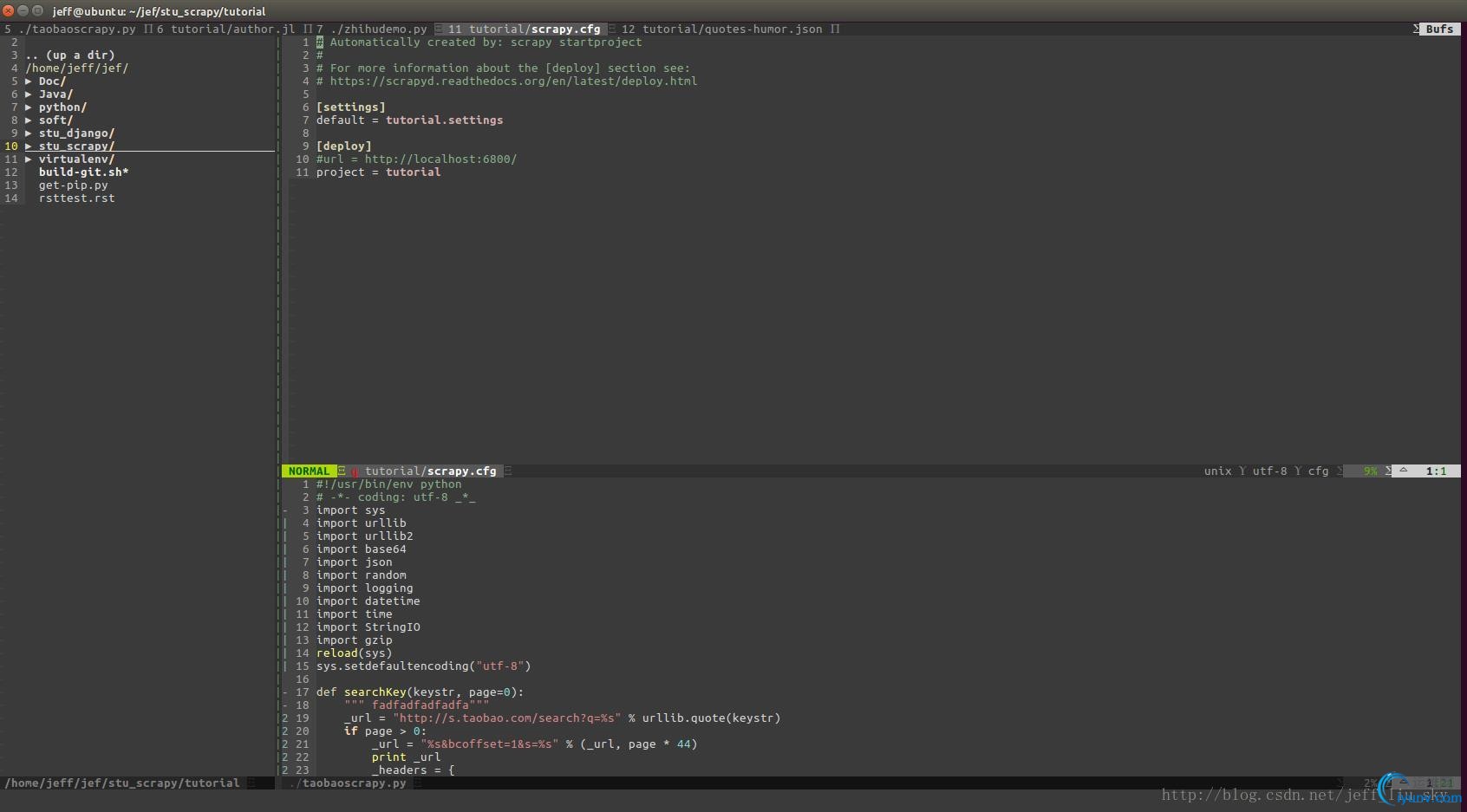Click the scrapyd.readthedocs.org deploy URL
1467x812 pixels.
click(x=513, y=81)
